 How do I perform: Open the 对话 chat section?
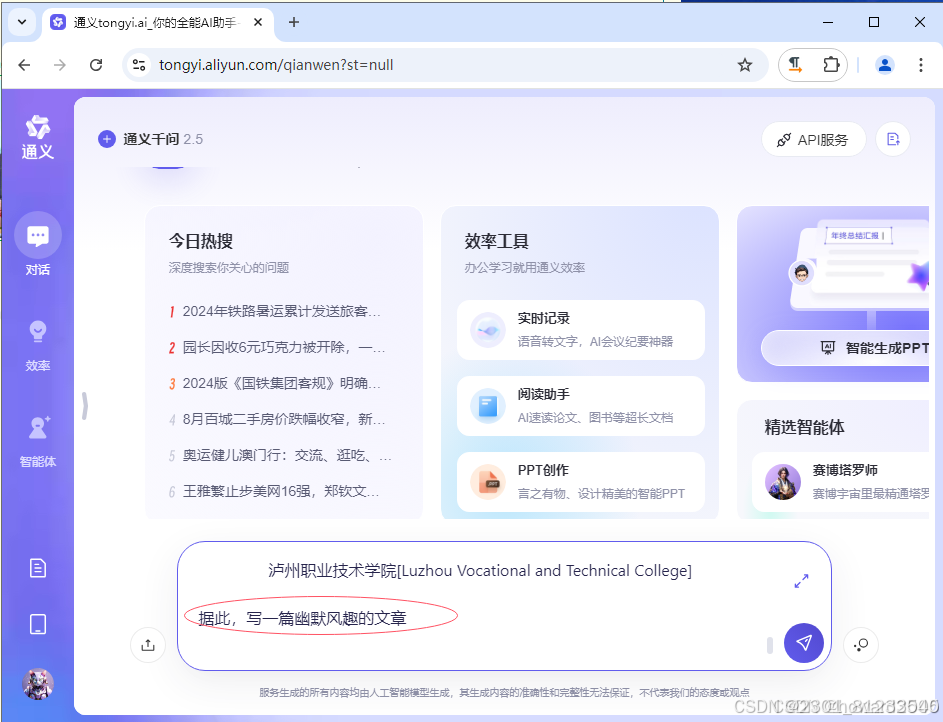click(x=37, y=244)
